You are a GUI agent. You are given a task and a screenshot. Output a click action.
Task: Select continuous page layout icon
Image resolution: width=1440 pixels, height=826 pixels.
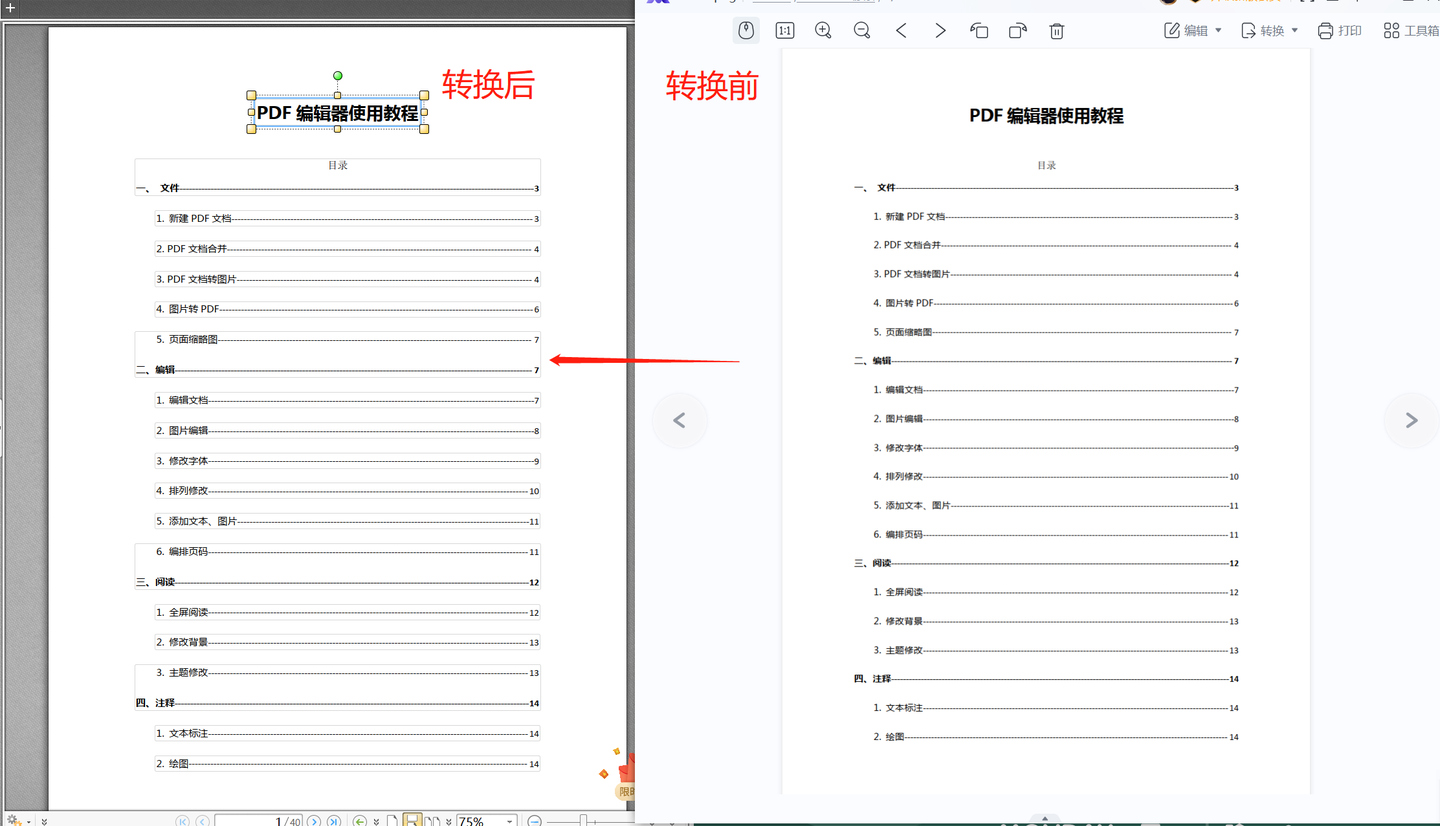pyautogui.click(x=412, y=821)
